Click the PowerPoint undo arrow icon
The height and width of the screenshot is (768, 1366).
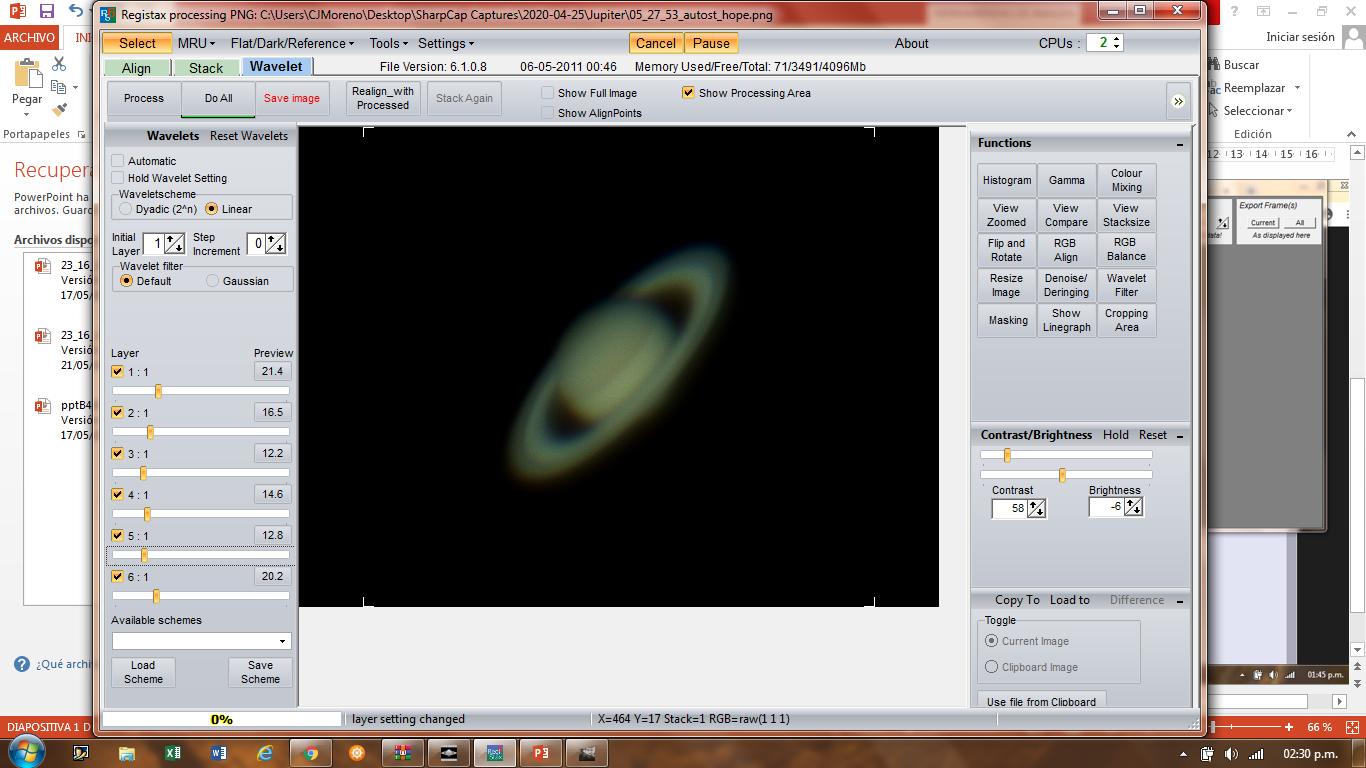pos(77,12)
